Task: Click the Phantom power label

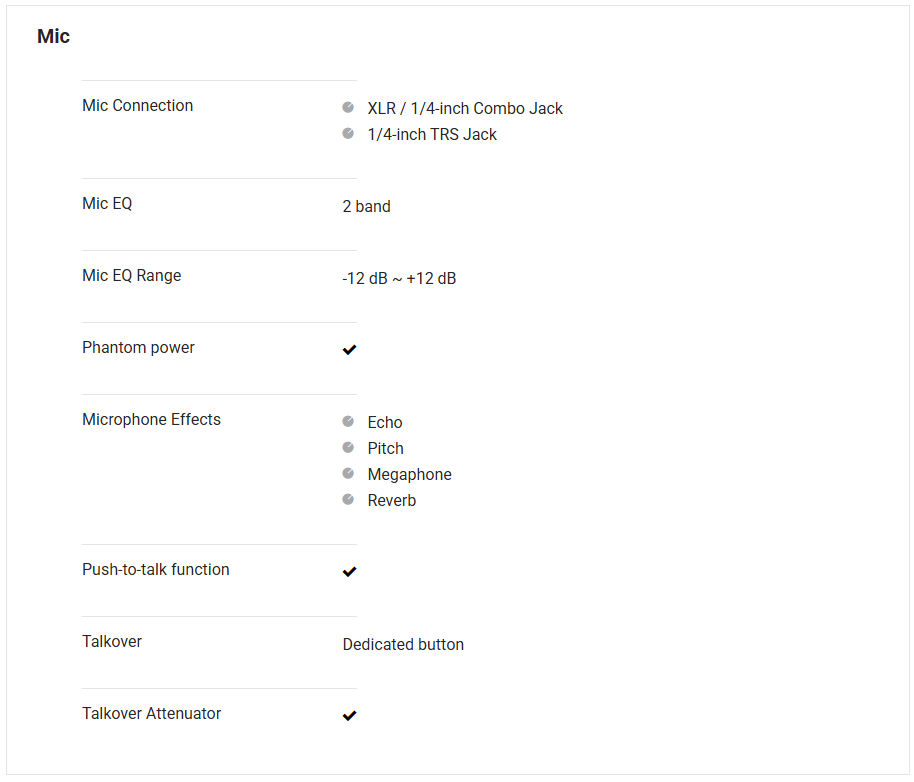Action: tap(138, 348)
